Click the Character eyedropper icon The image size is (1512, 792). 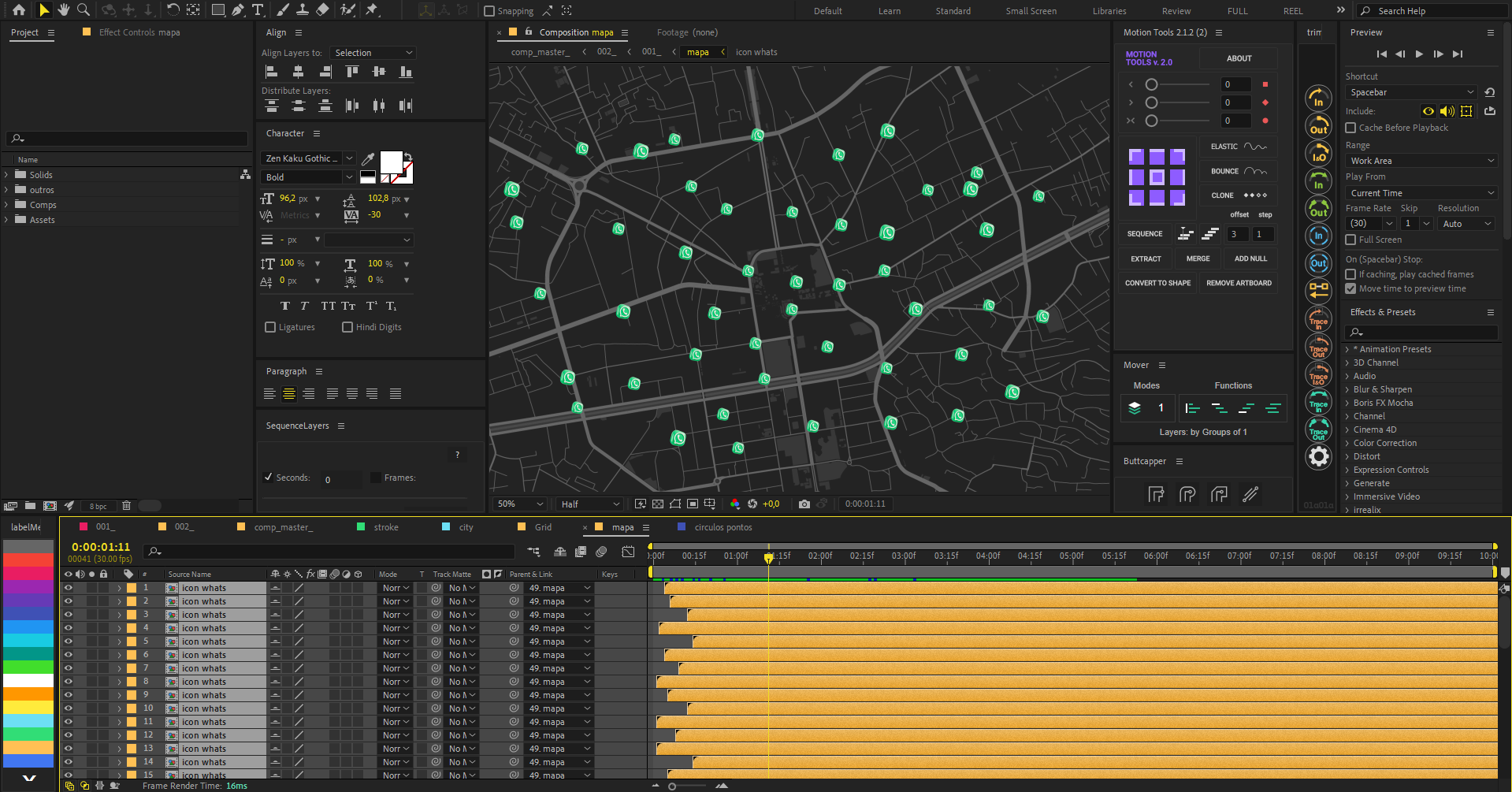[367, 159]
